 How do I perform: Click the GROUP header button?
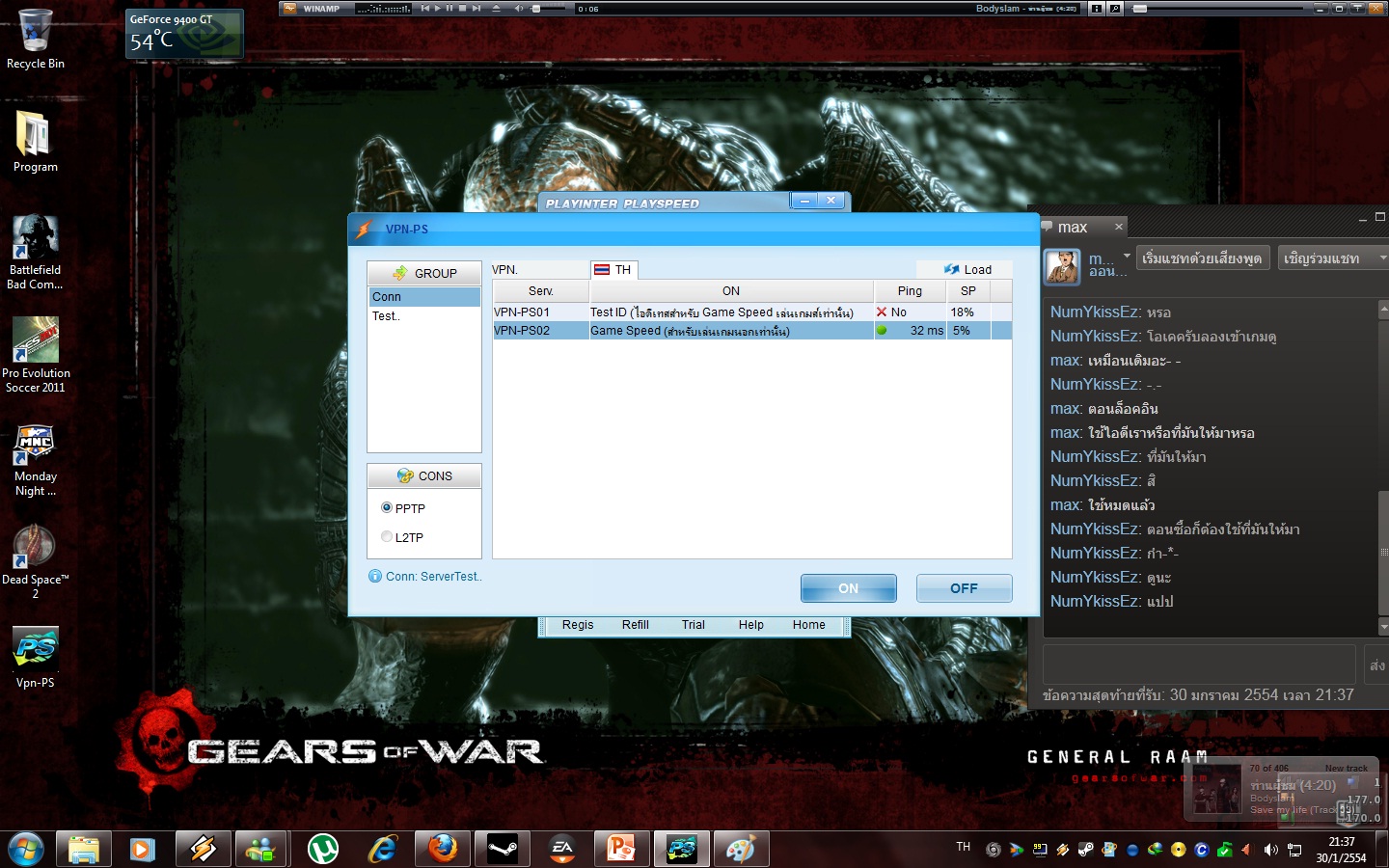(x=424, y=273)
